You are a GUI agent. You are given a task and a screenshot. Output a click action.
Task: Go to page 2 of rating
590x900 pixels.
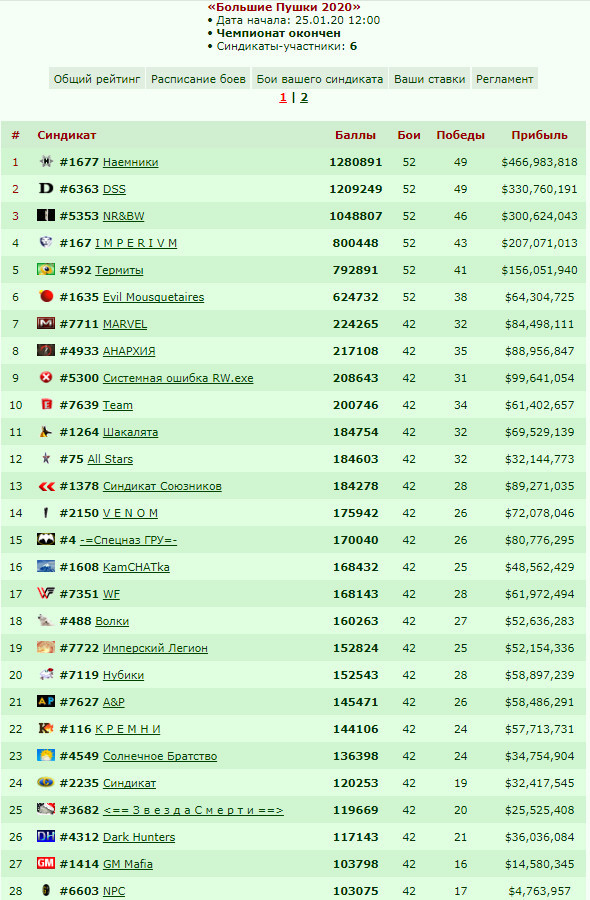pos(304,98)
